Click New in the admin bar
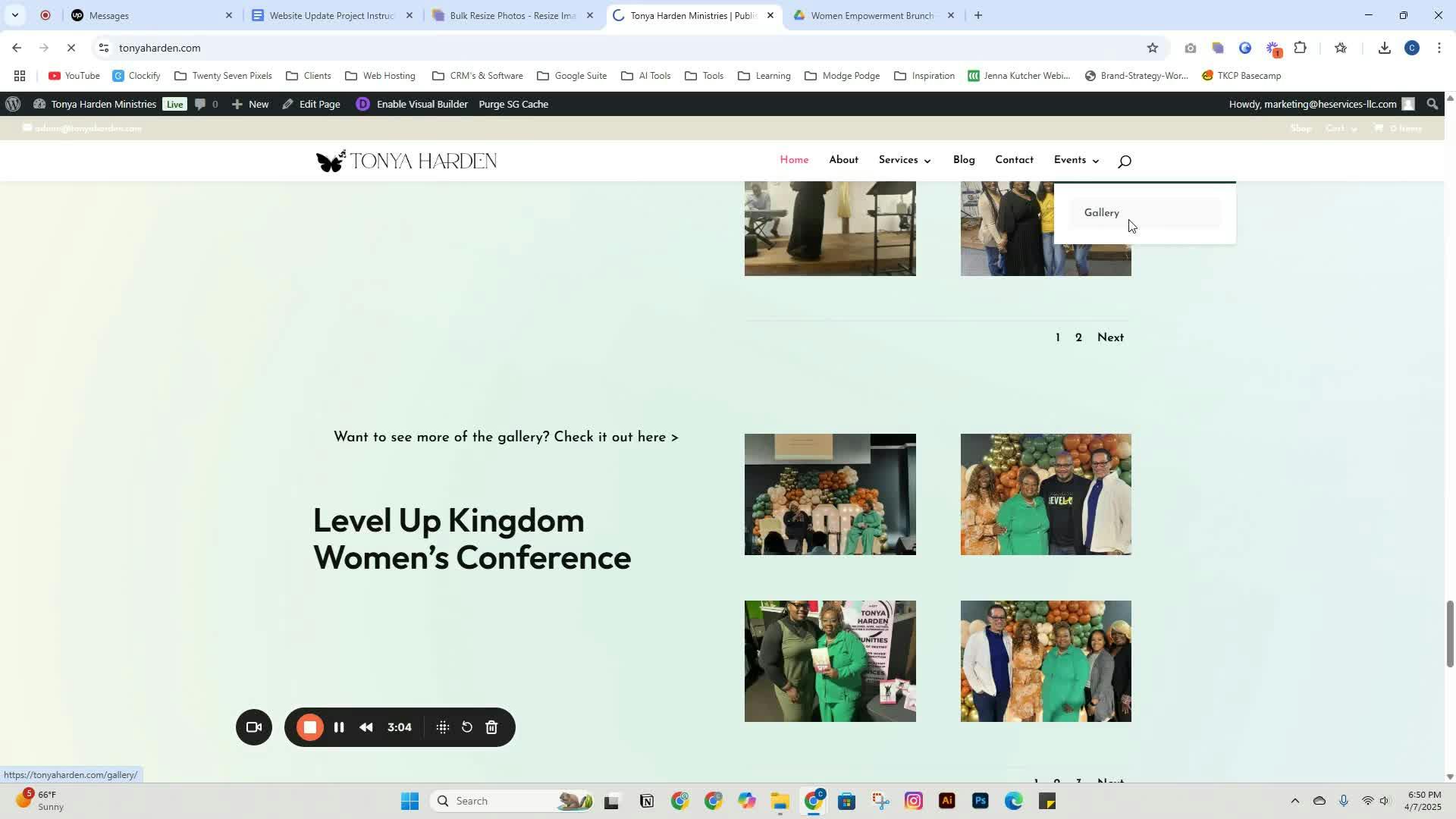This screenshot has height=819, width=1456. point(250,104)
